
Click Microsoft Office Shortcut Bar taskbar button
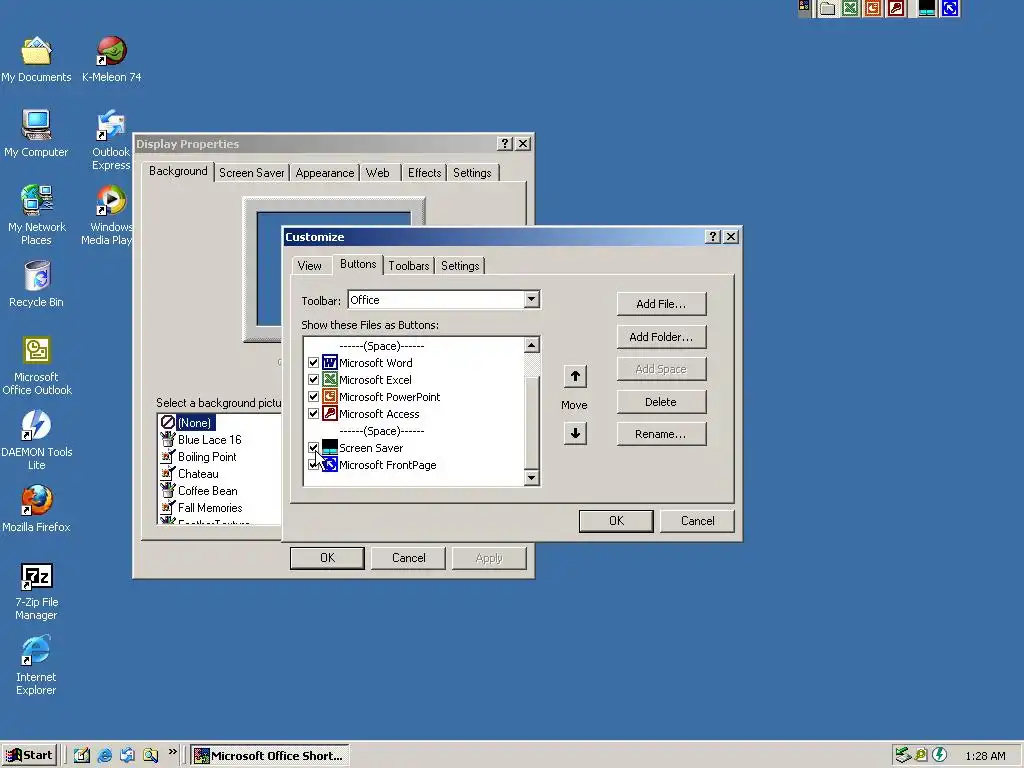pyautogui.click(x=270, y=756)
